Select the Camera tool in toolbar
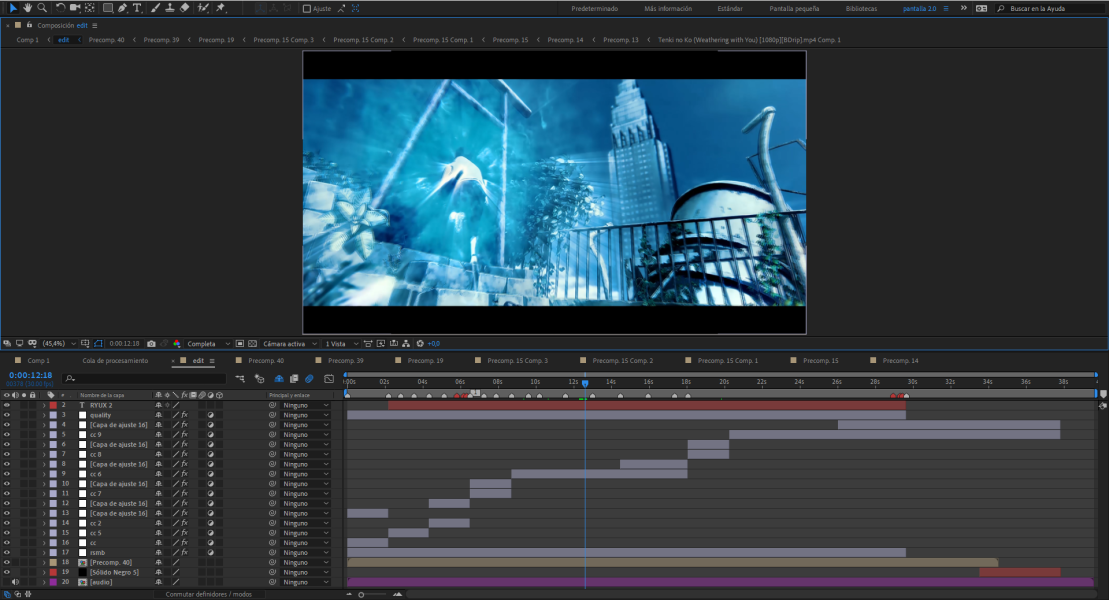This screenshot has width=1109, height=600. [74, 8]
